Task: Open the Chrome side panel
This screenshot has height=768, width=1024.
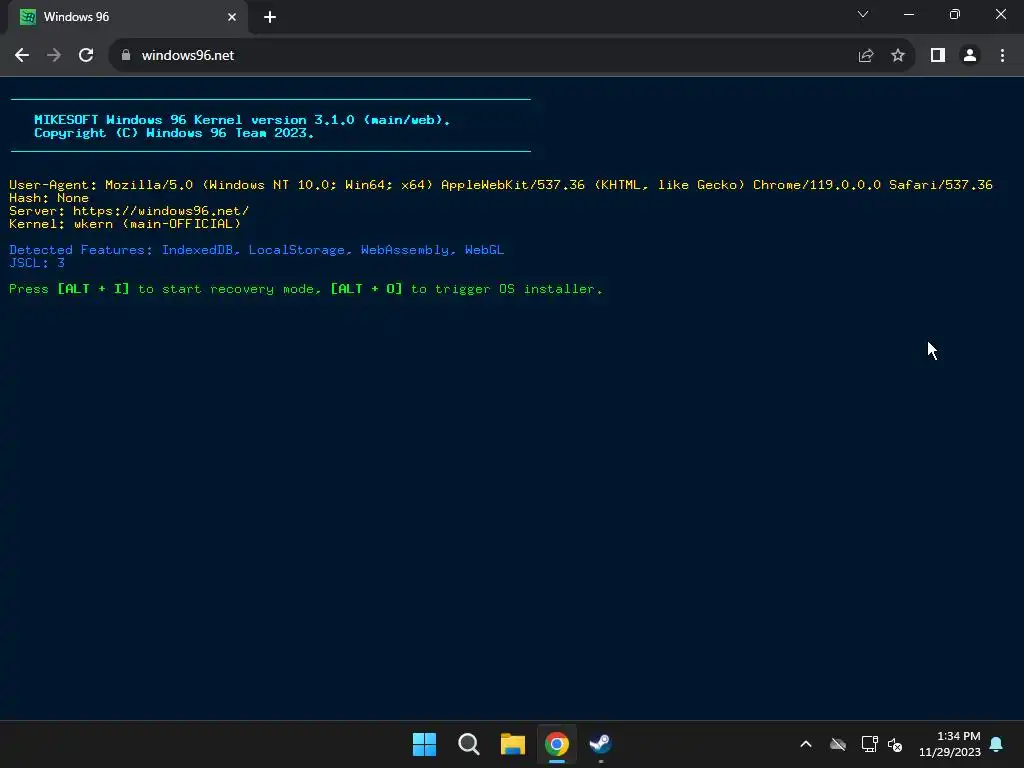Action: tap(938, 56)
